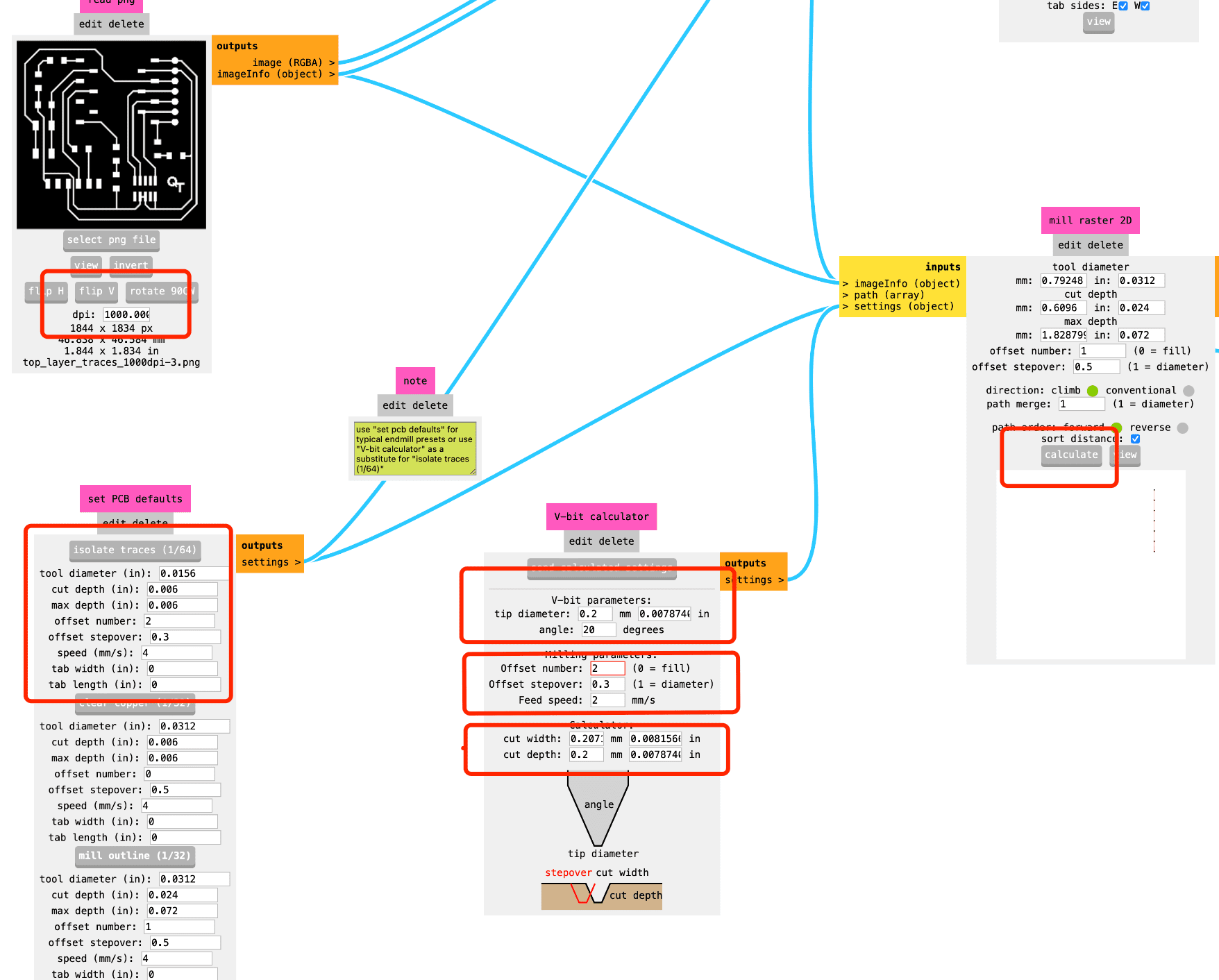Click isolate traces tool diameter field 0.0156
The height and width of the screenshot is (980, 1219).
coord(194,573)
